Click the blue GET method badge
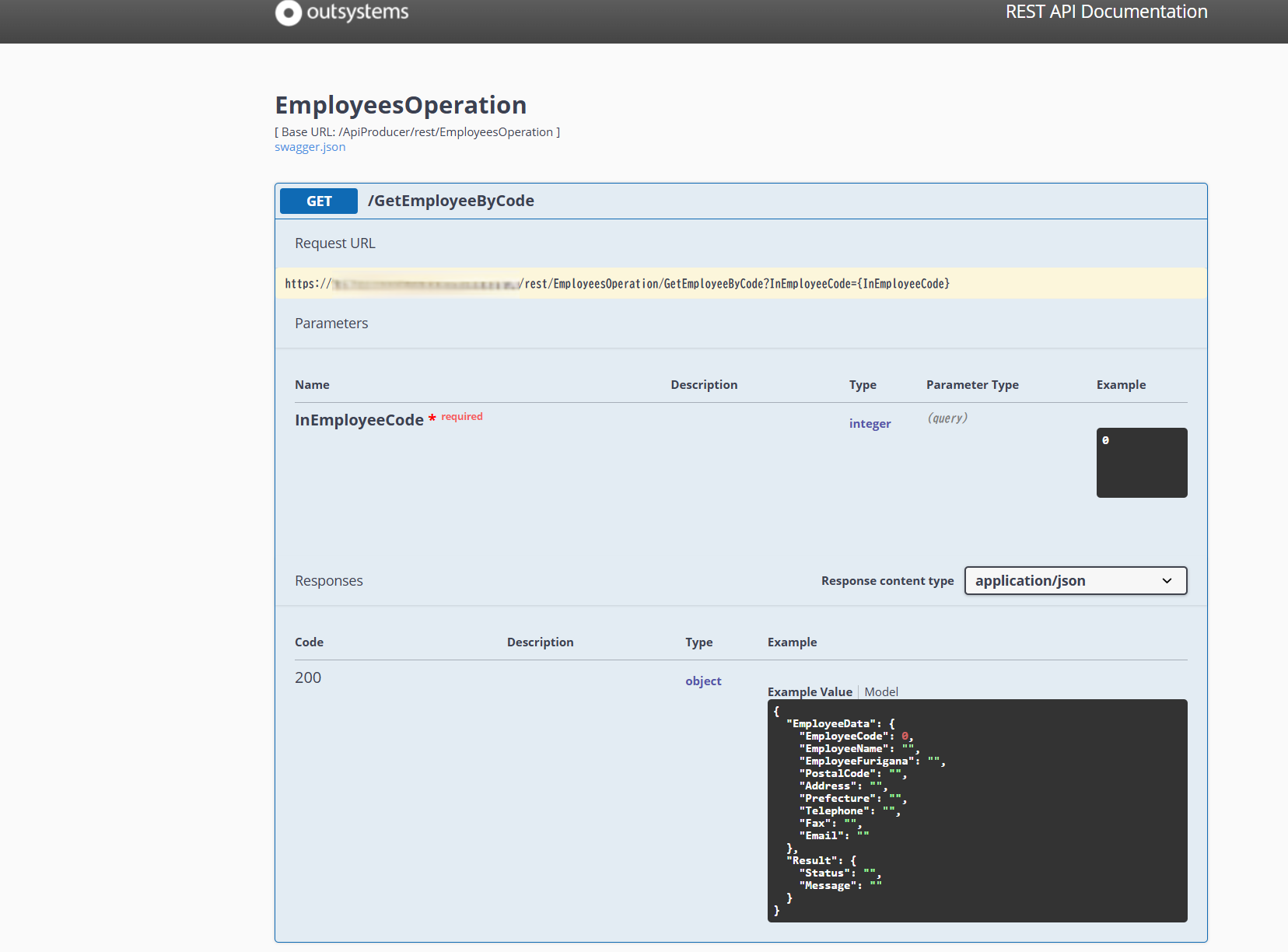The height and width of the screenshot is (952, 1288). [319, 201]
